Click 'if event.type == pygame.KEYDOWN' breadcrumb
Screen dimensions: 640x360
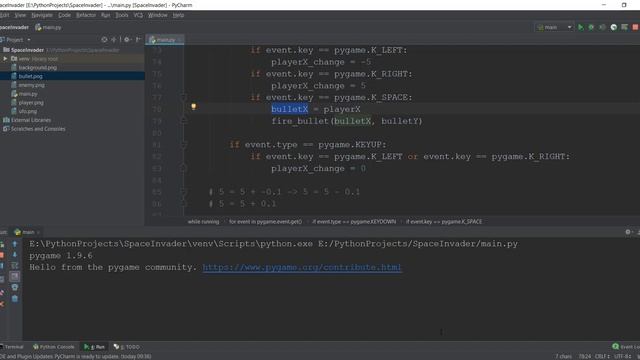(354, 222)
